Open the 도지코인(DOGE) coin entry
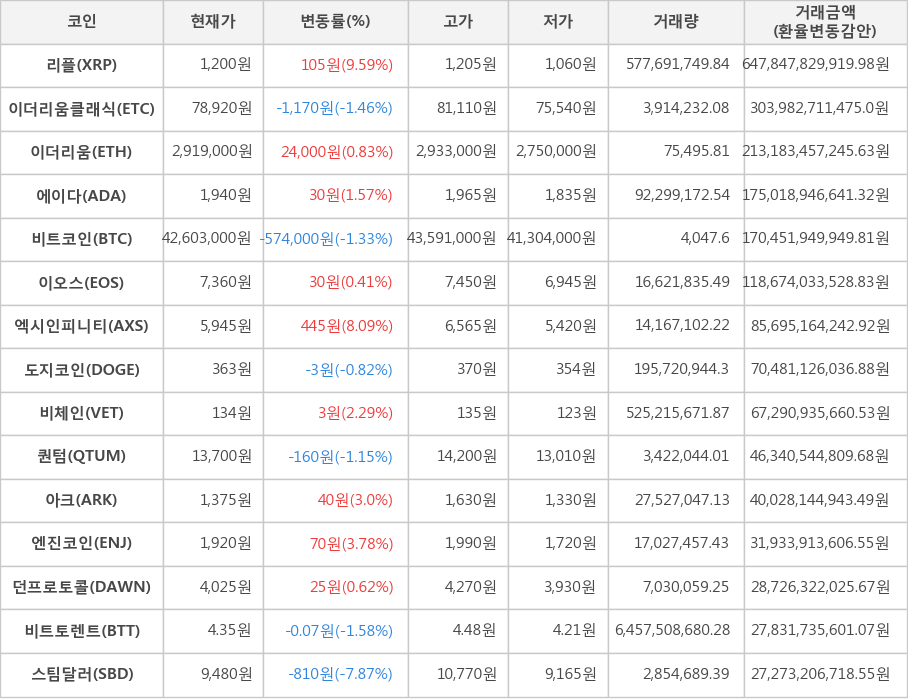The height and width of the screenshot is (700, 908). click(81, 370)
